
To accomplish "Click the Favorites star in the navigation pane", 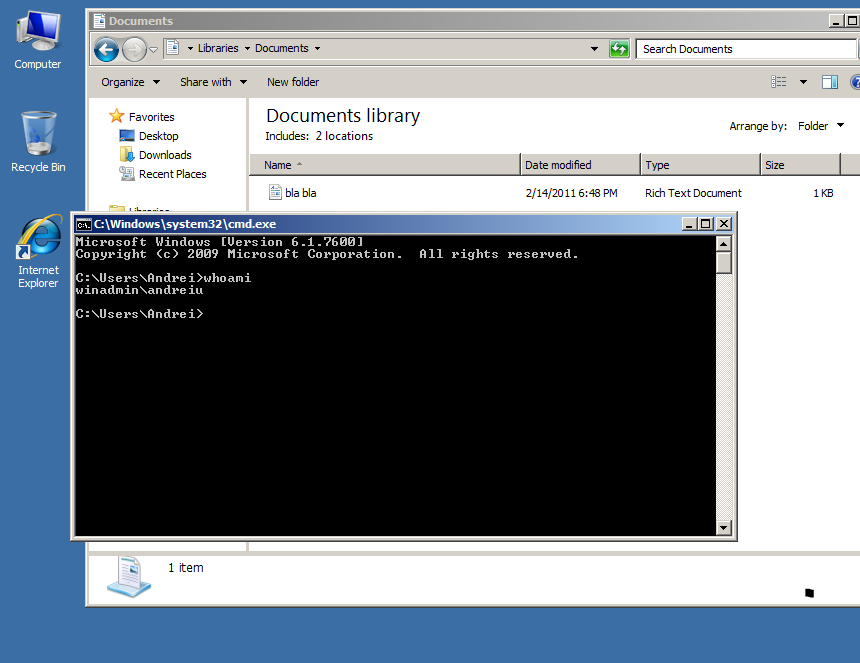I will (116, 116).
